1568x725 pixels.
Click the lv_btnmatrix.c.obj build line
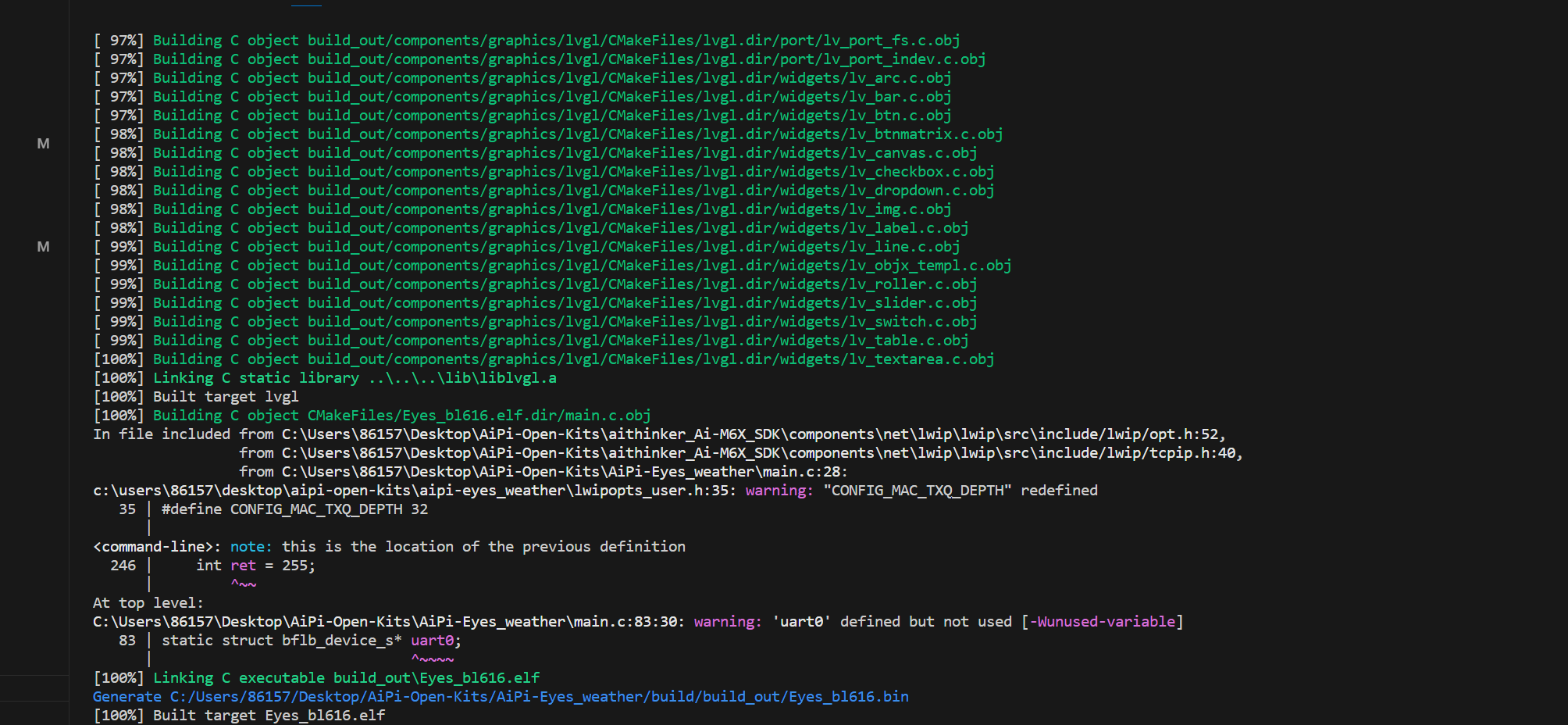click(548, 134)
